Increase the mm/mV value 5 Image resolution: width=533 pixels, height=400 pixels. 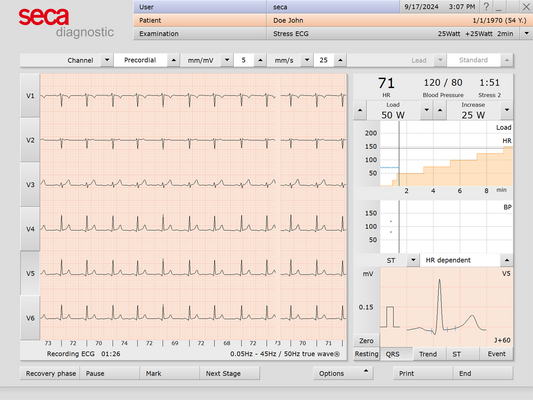260,60
